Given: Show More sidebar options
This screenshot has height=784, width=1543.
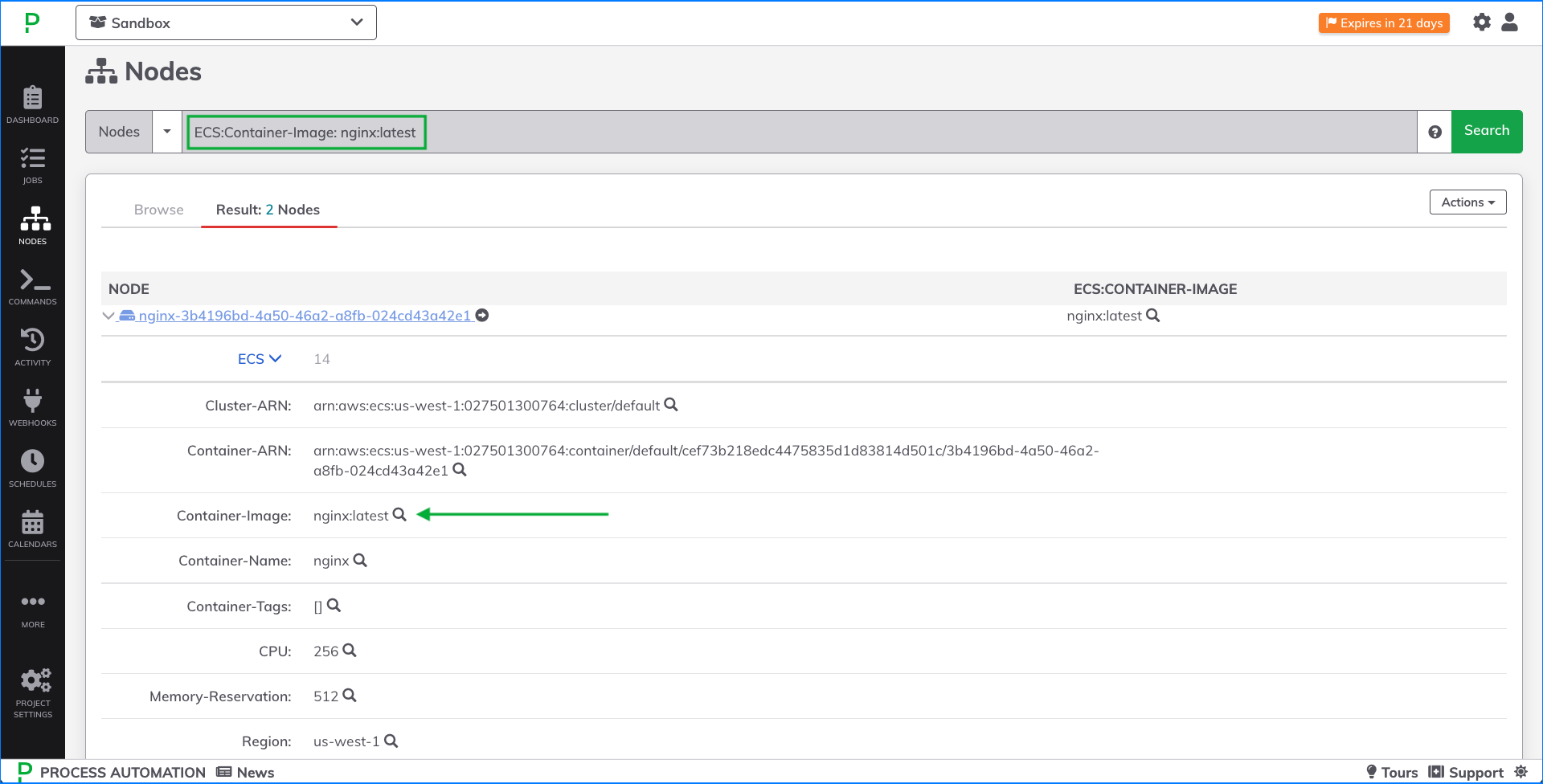Looking at the screenshot, I should (32, 610).
